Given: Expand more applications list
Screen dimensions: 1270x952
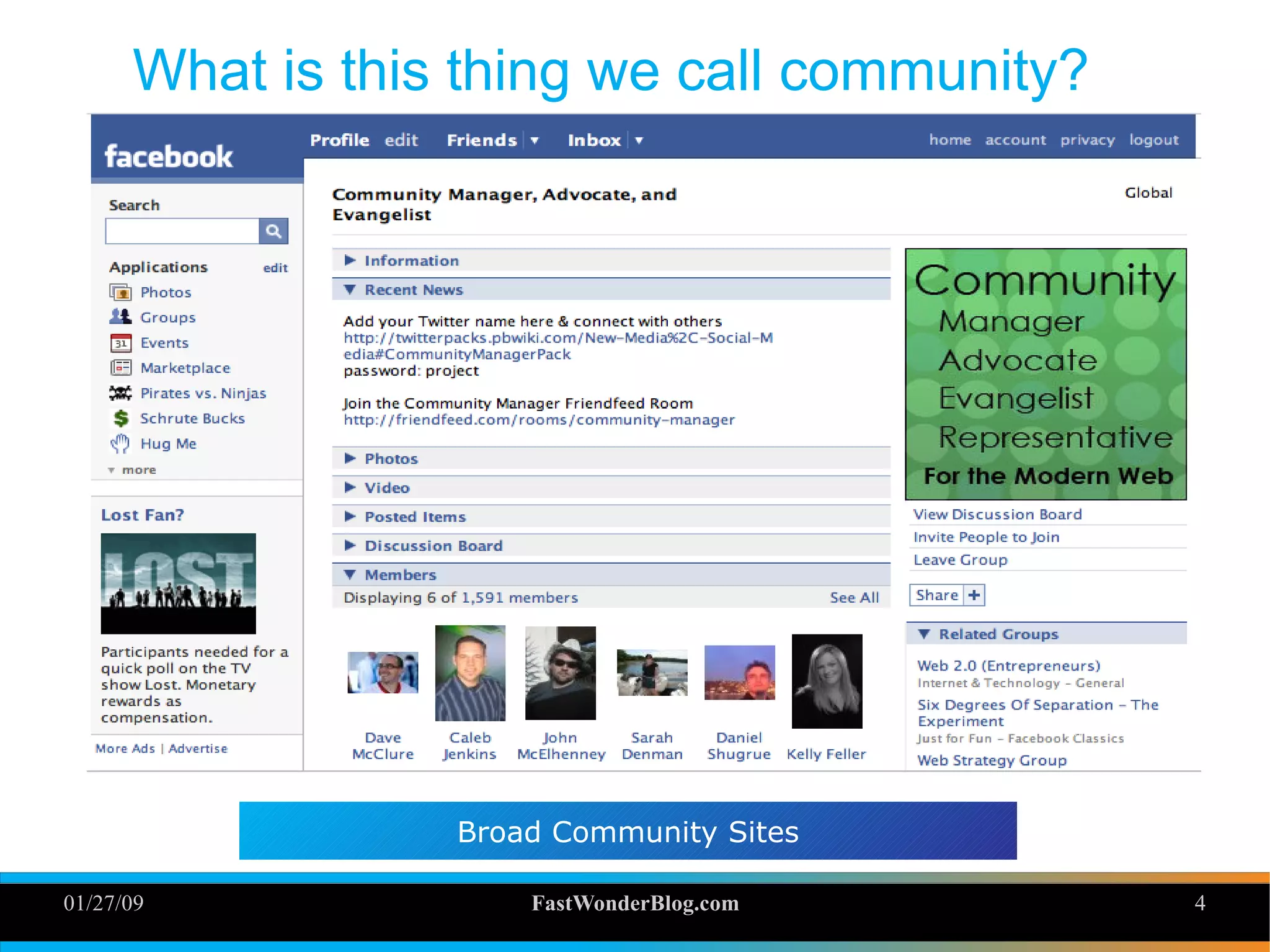Looking at the screenshot, I should pos(132,470).
